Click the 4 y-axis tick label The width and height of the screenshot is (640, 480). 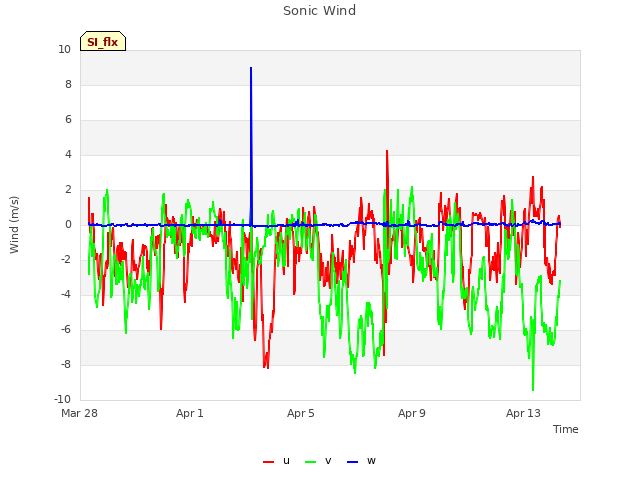68,154
